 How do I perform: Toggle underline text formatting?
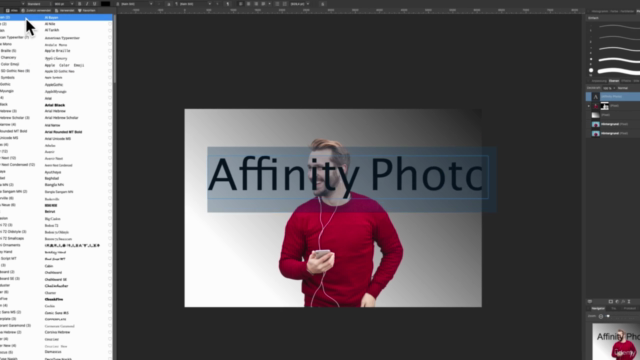pos(94,4)
